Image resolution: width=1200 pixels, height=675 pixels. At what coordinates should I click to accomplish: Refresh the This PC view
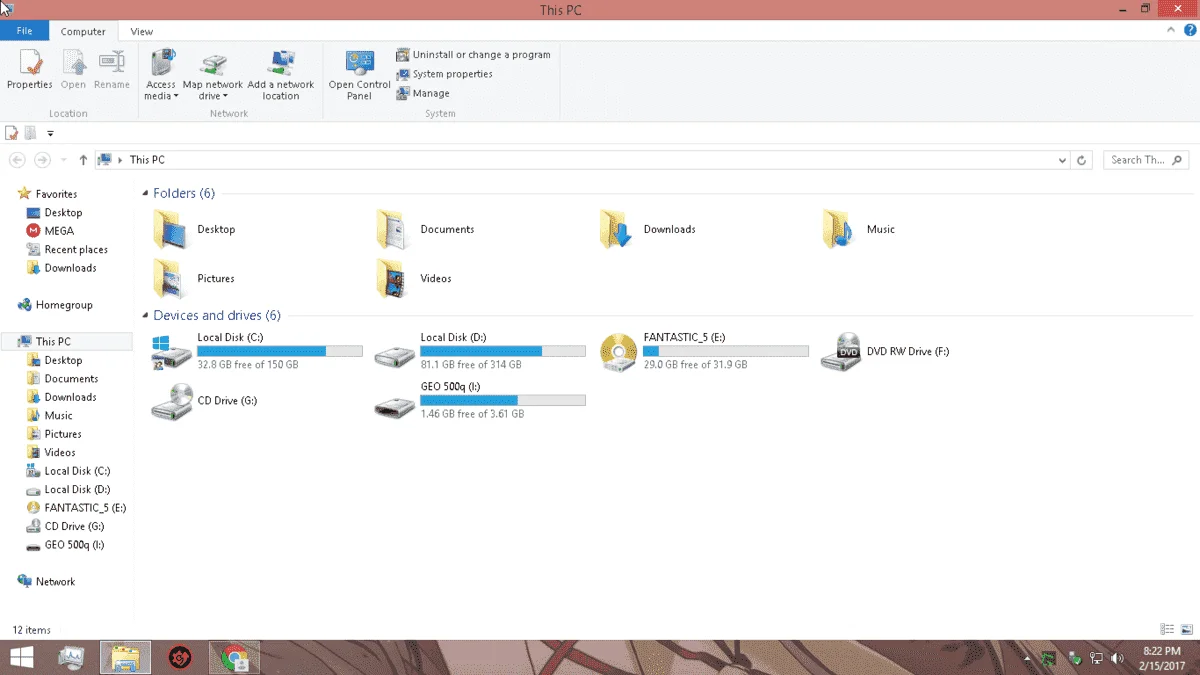pos(1081,160)
